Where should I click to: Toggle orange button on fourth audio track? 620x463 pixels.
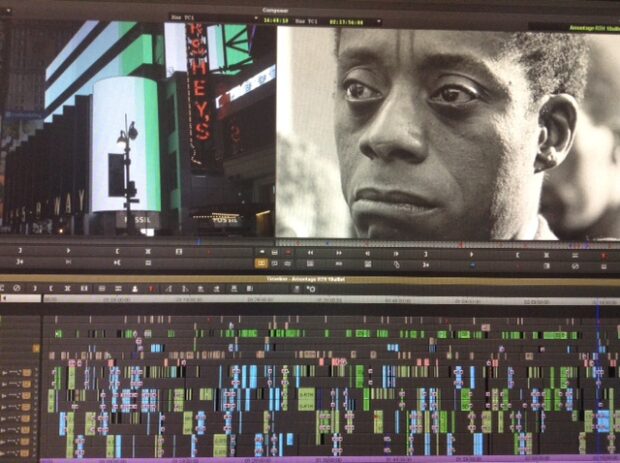[x=26, y=407]
